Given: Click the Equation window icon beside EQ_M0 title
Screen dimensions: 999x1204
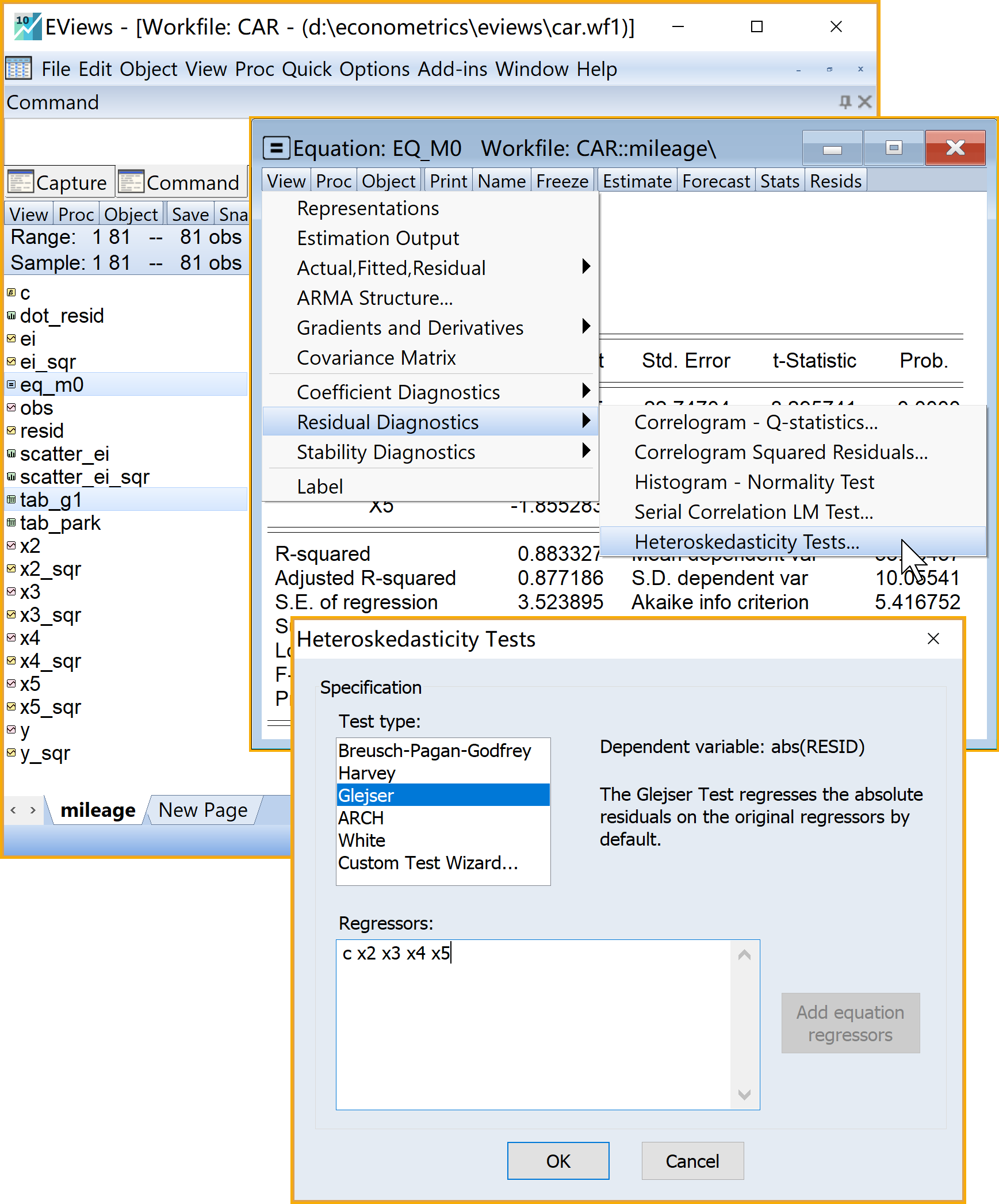Looking at the screenshot, I should tap(276, 148).
